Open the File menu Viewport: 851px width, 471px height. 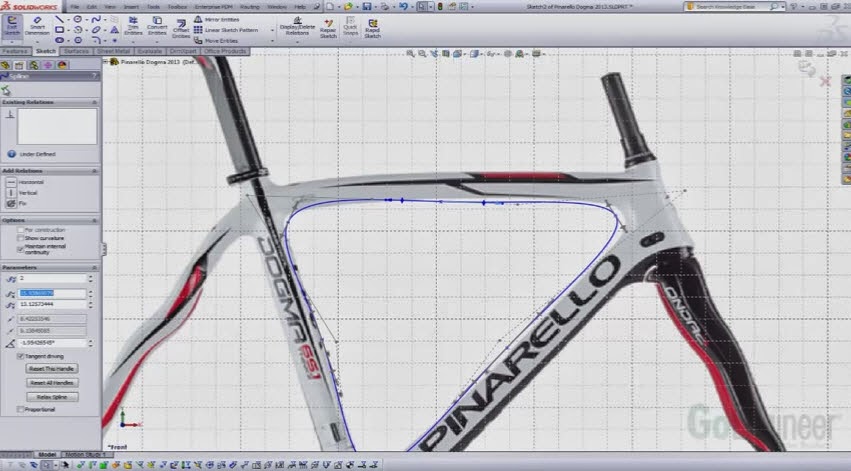point(75,7)
